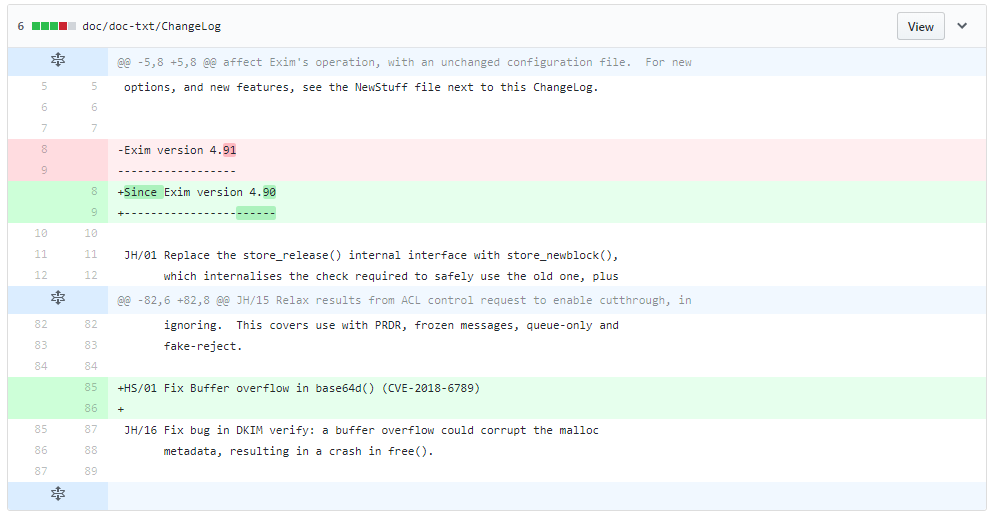Collapse the ChangeLog file diff with chevron
Image resolution: width=998 pixels, height=516 pixels.
(x=962, y=26)
